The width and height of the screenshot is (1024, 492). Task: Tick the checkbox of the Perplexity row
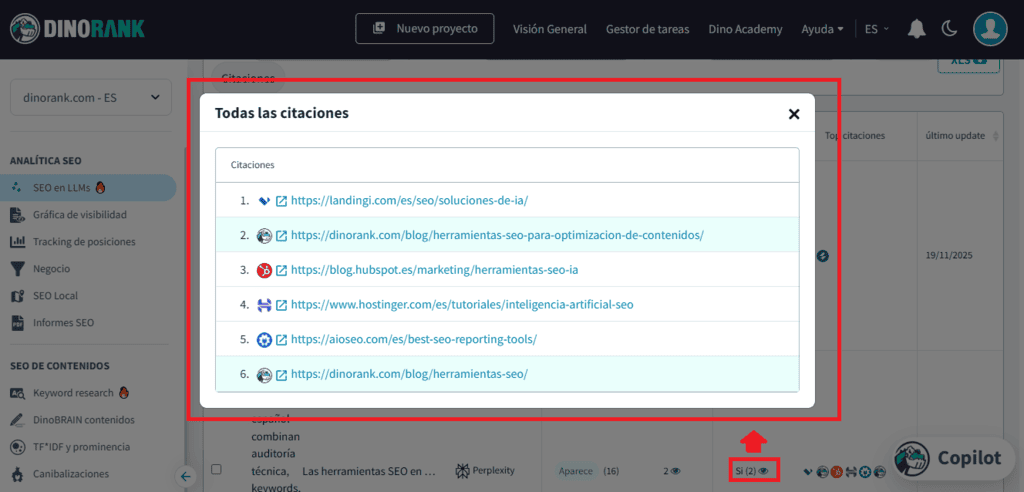tap(217, 469)
